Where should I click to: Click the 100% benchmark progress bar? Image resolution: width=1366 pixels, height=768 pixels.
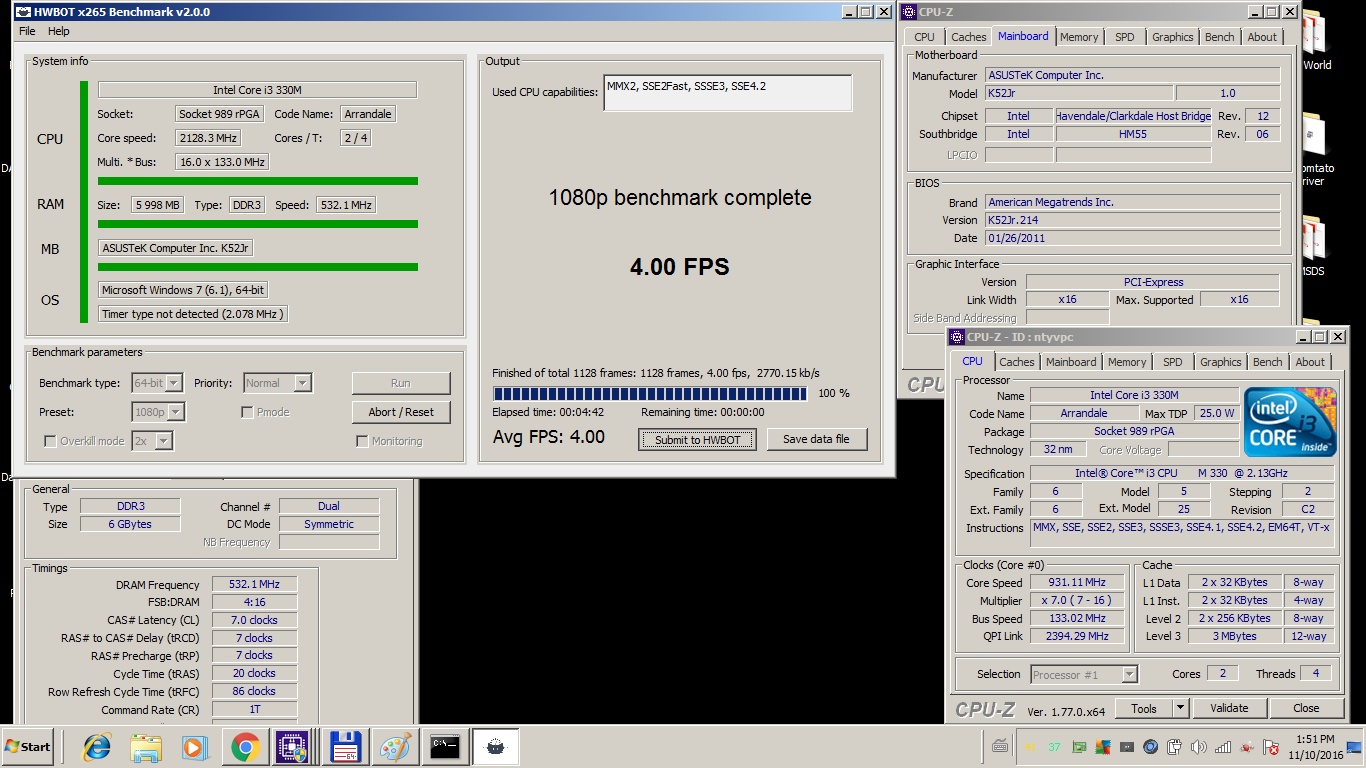pos(650,394)
